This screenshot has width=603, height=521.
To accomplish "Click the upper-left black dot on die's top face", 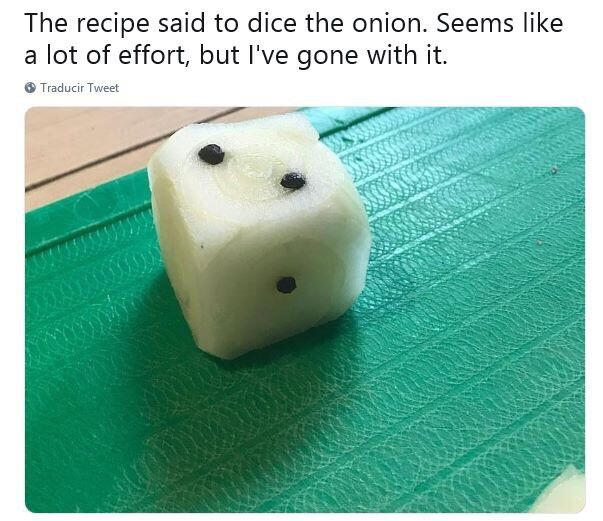I will [211, 154].
